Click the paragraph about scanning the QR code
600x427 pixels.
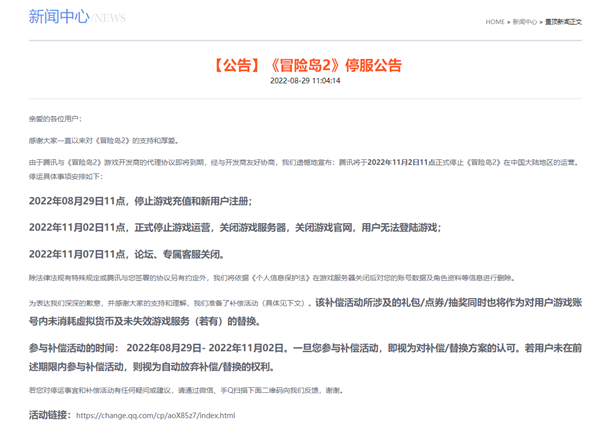186,390
